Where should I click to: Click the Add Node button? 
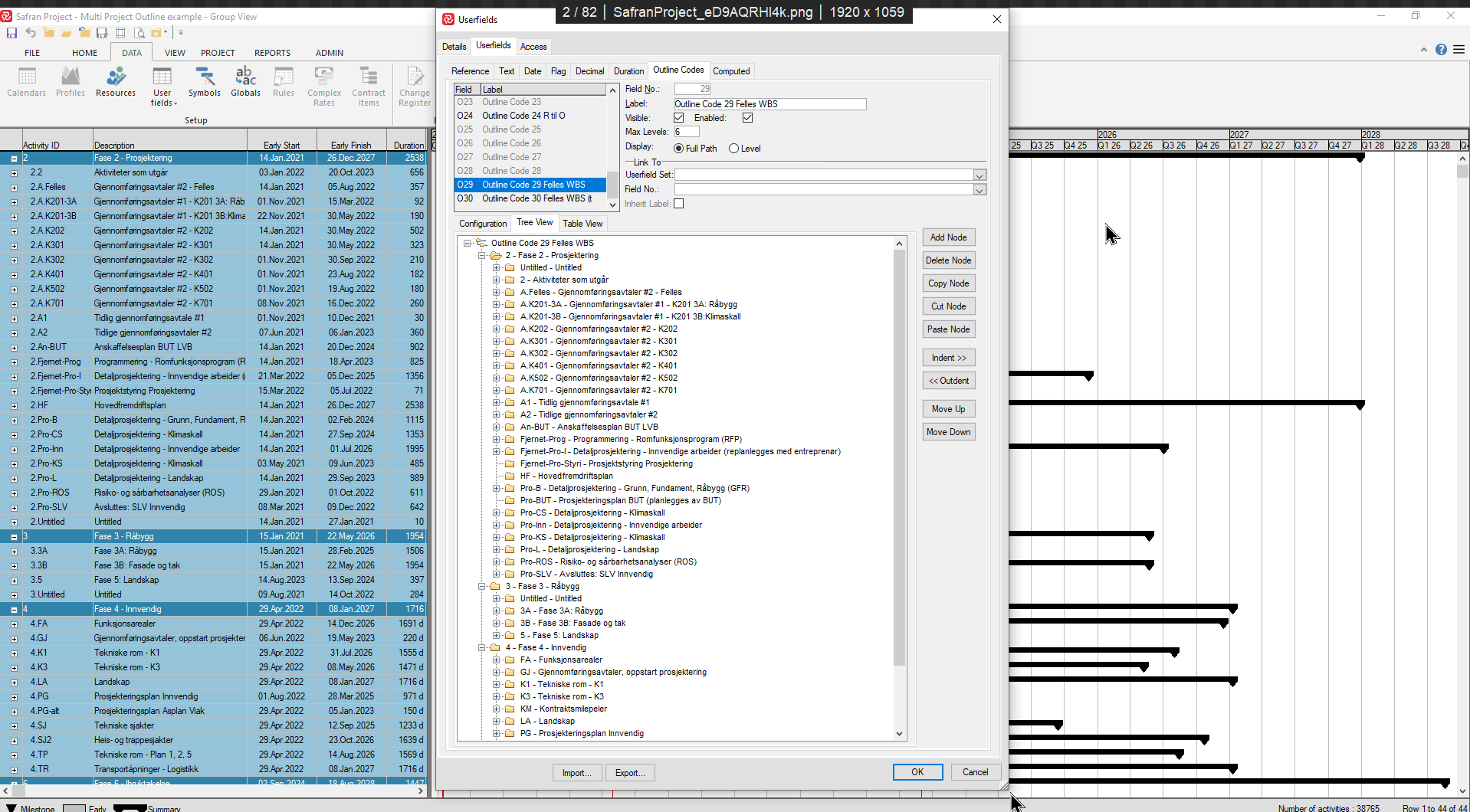(x=948, y=237)
